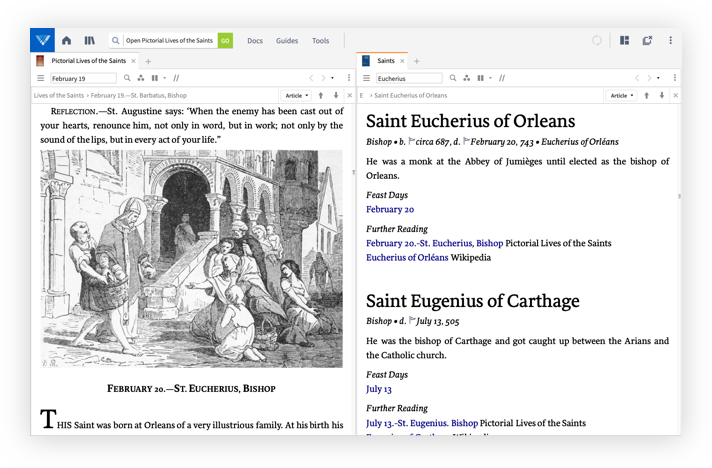Jump to next article in Saints panel
Image resolution: width=712 pixels, height=468 pixels.
pyautogui.click(x=662, y=95)
